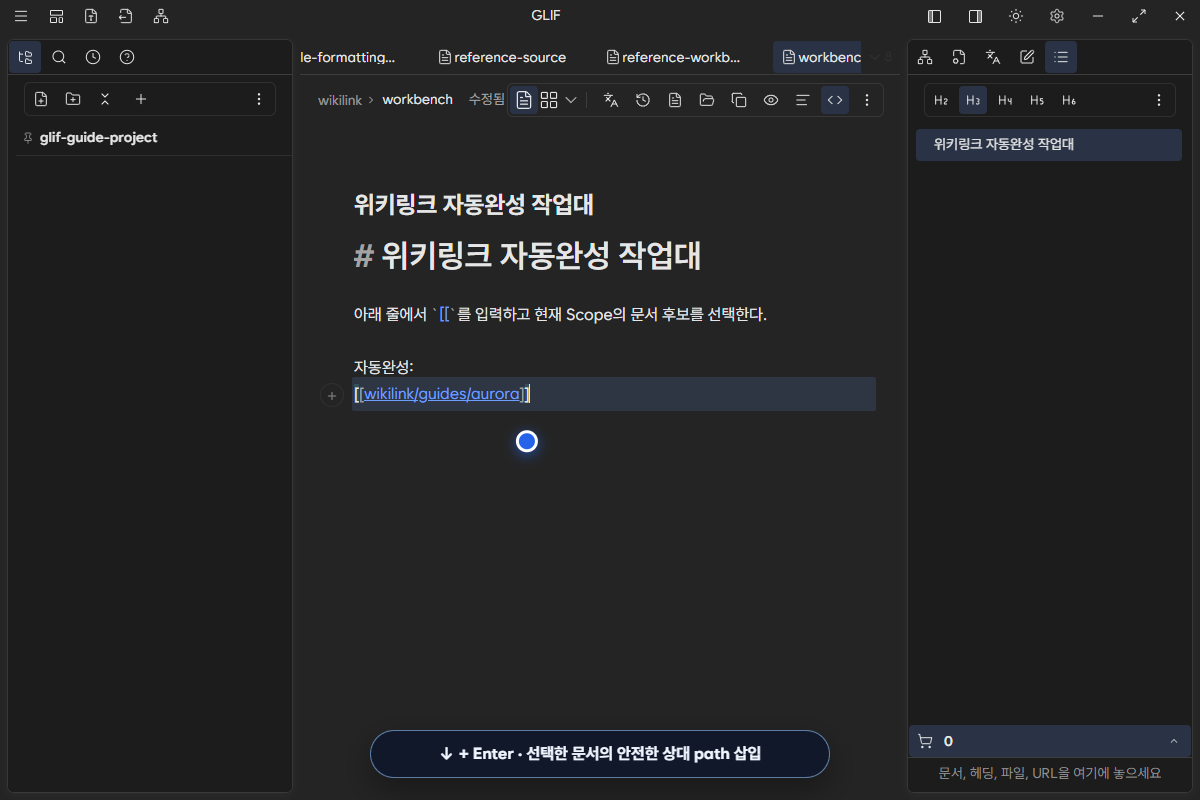Click the text alignment lines icon
Screen dimensions: 1200x800
click(802, 100)
